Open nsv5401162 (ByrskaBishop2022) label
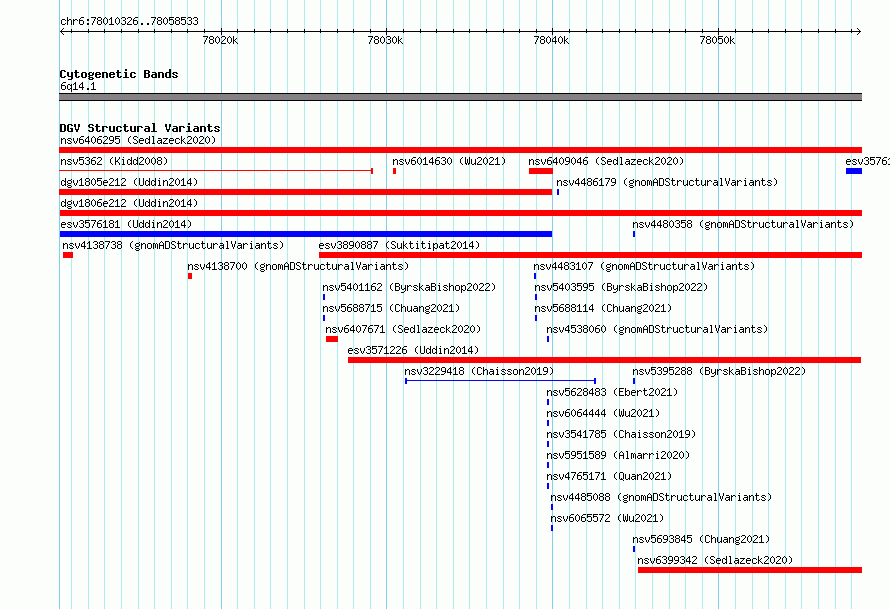 (x=409, y=287)
